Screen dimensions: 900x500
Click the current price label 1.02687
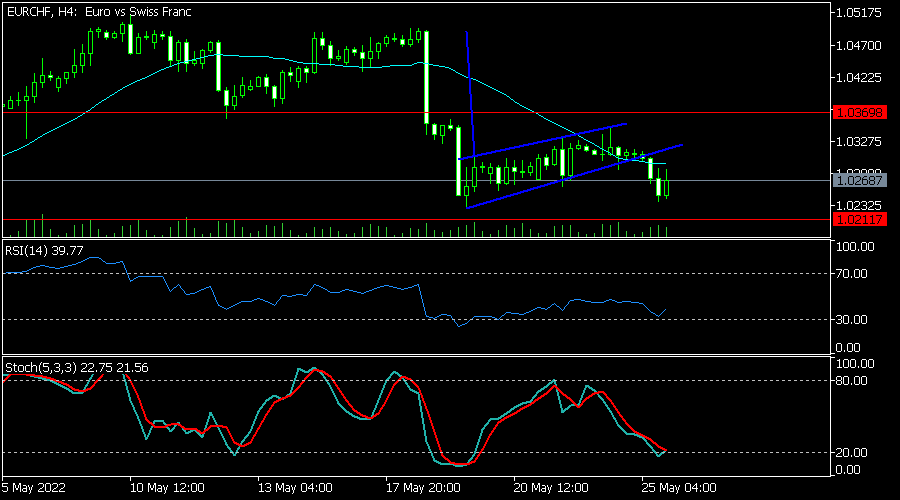coord(859,180)
